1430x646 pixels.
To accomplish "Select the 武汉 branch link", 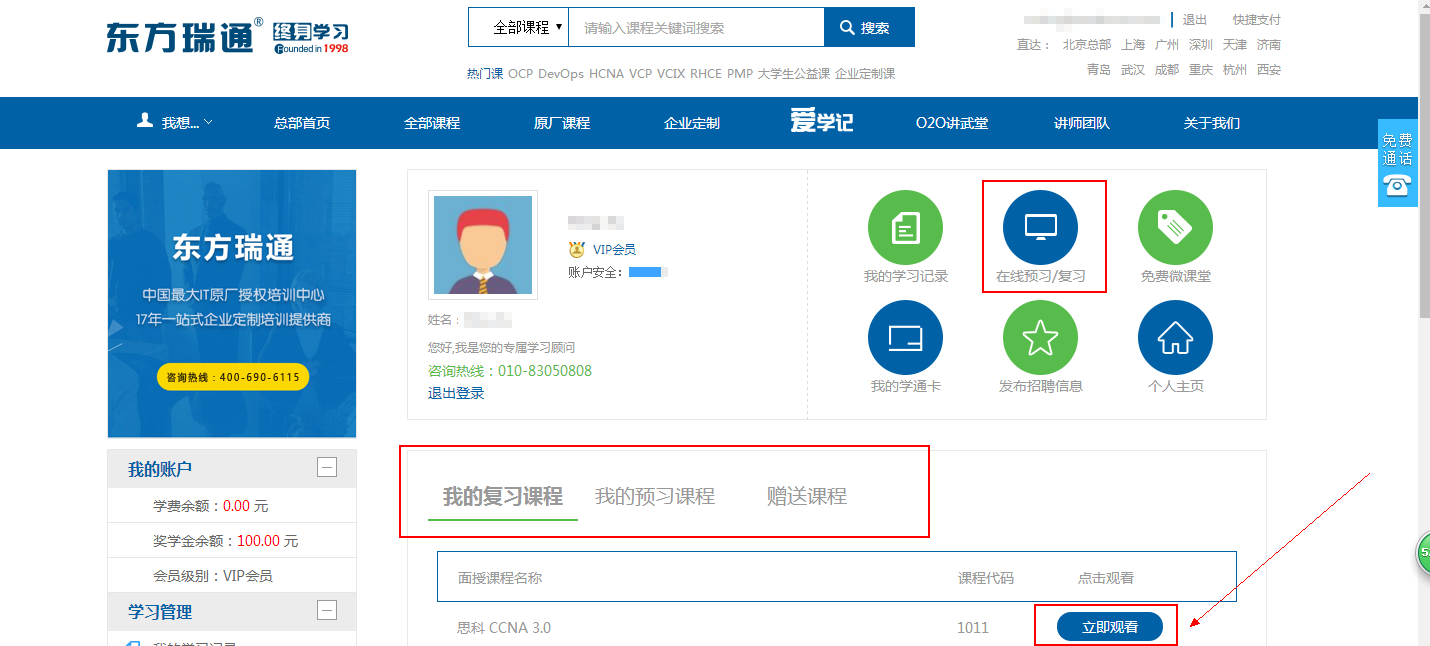I will click(1133, 70).
